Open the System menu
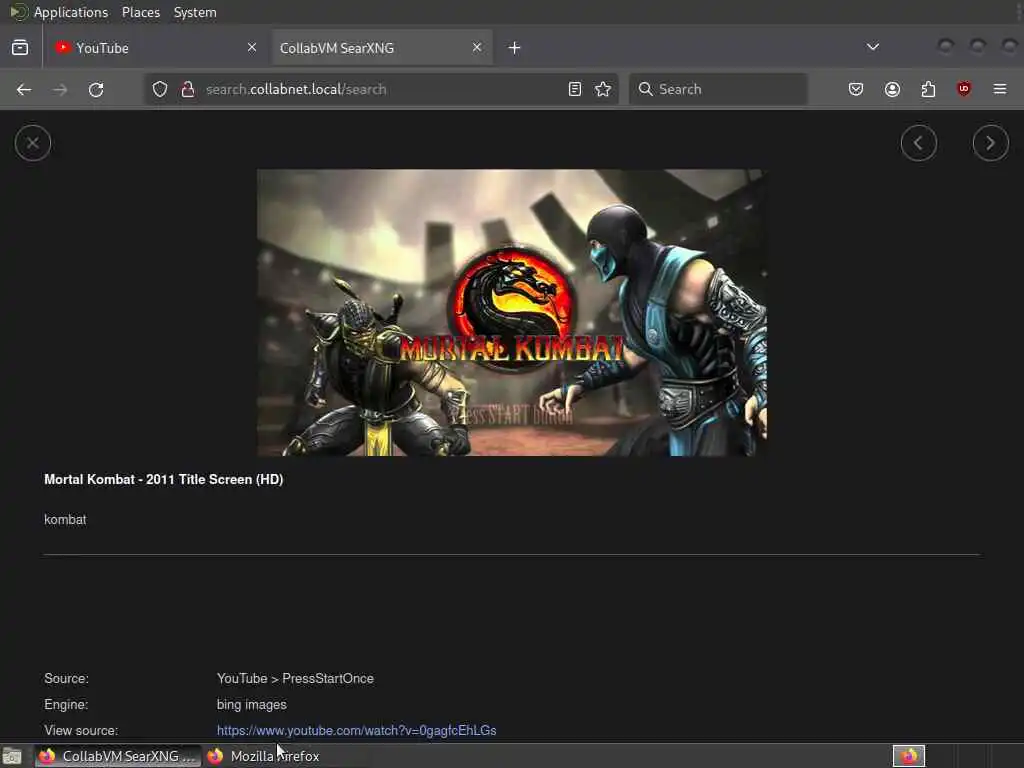1024x768 pixels. click(x=195, y=12)
